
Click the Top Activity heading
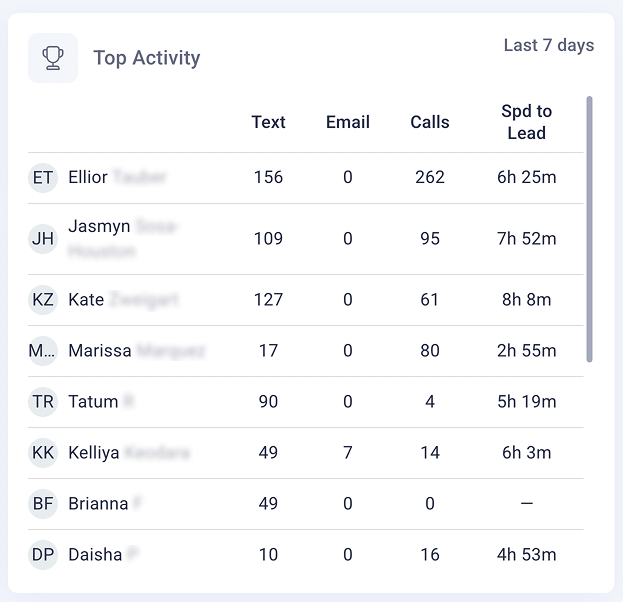(x=147, y=58)
